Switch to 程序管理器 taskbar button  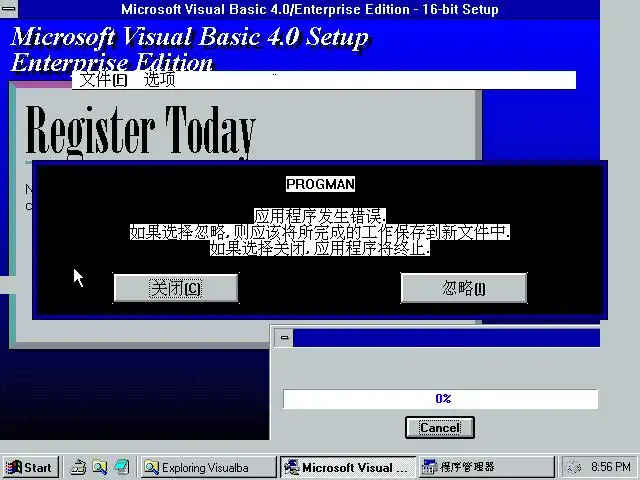[x=487, y=467]
